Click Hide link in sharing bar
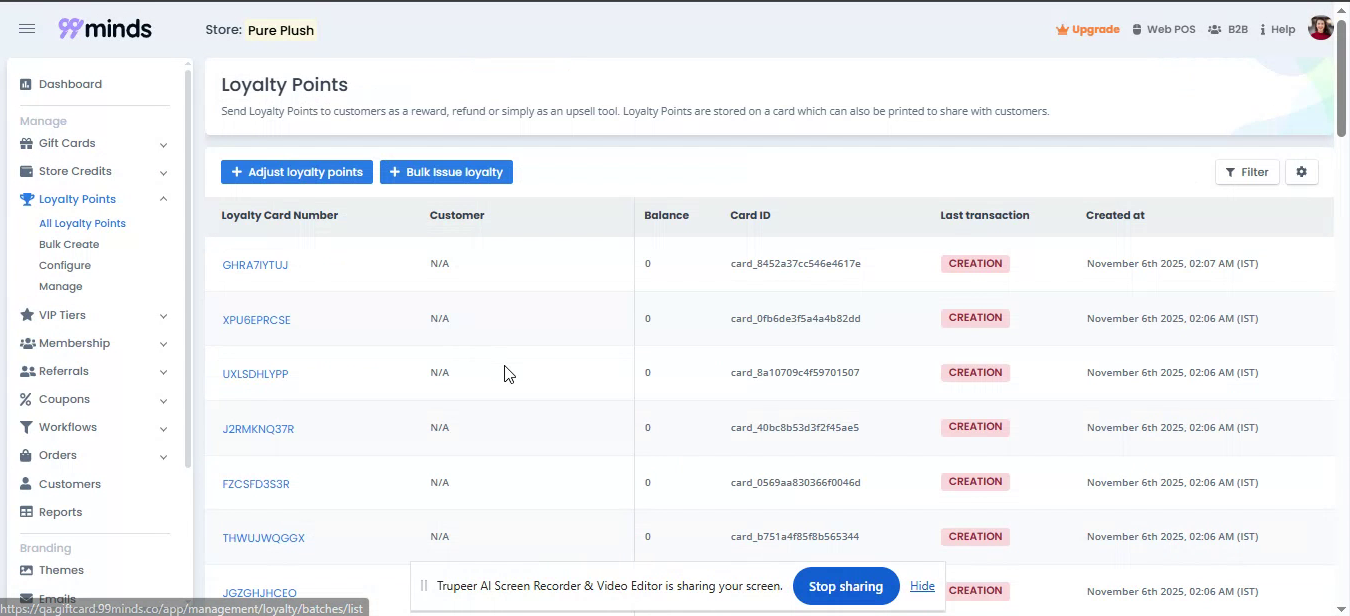1350x616 pixels. 922,586
